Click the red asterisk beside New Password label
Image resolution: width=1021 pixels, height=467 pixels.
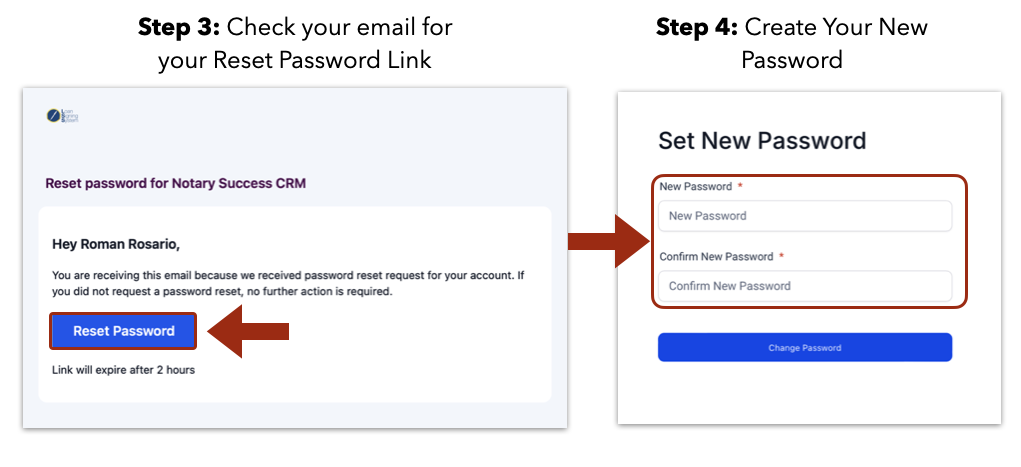pyautogui.click(x=740, y=186)
